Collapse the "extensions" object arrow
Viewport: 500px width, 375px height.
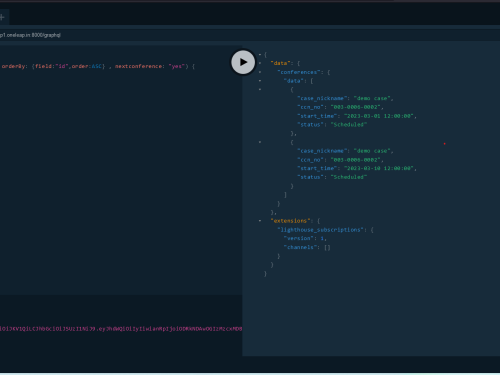tap(260, 221)
